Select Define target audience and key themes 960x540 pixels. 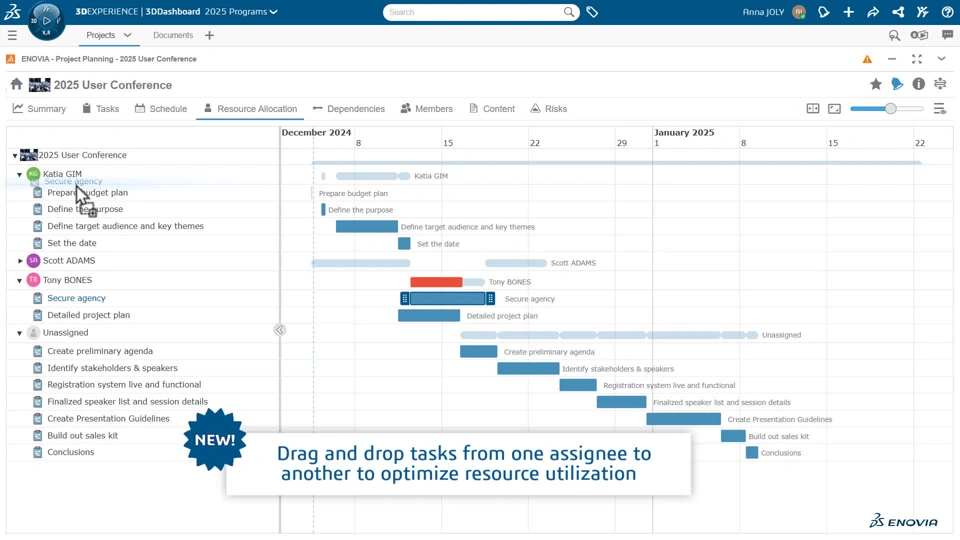pyautogui.click(x=126, y=226)
